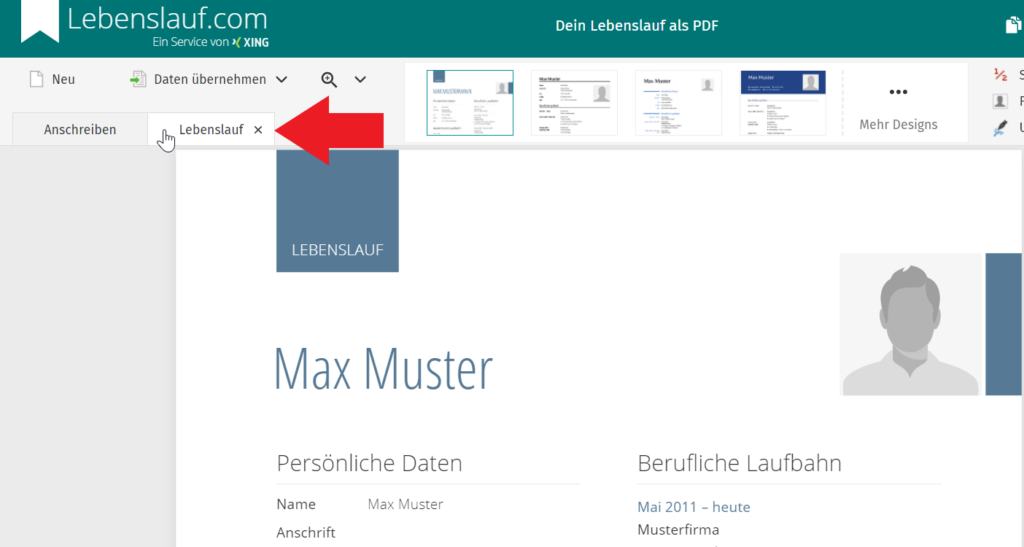Click the Musterfirma entry

pyautogui.click(x=678, y=529)
